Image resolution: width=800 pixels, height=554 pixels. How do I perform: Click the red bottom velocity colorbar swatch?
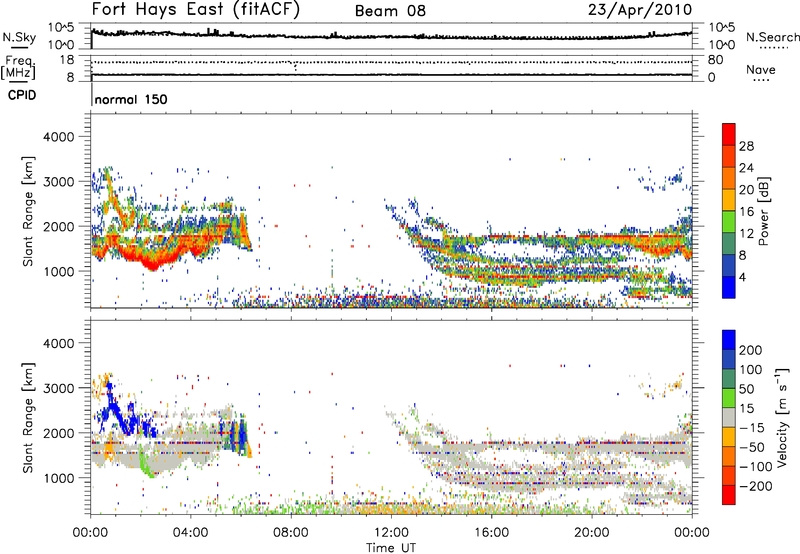point(729,495)
